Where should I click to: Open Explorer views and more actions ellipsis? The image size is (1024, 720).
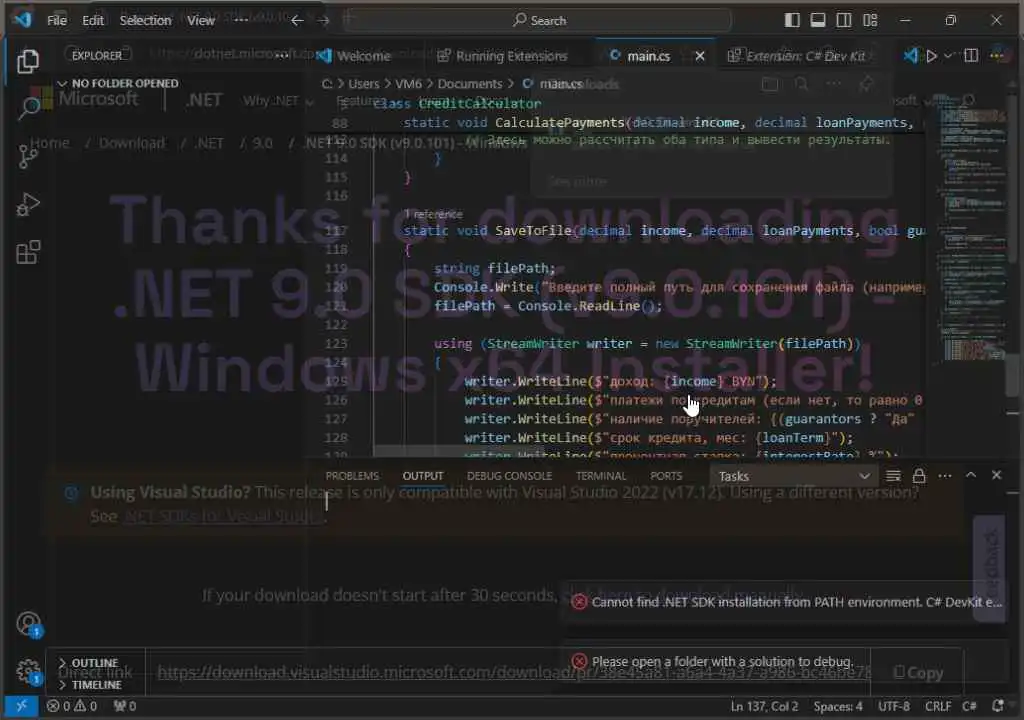click(x=281, y=56)
